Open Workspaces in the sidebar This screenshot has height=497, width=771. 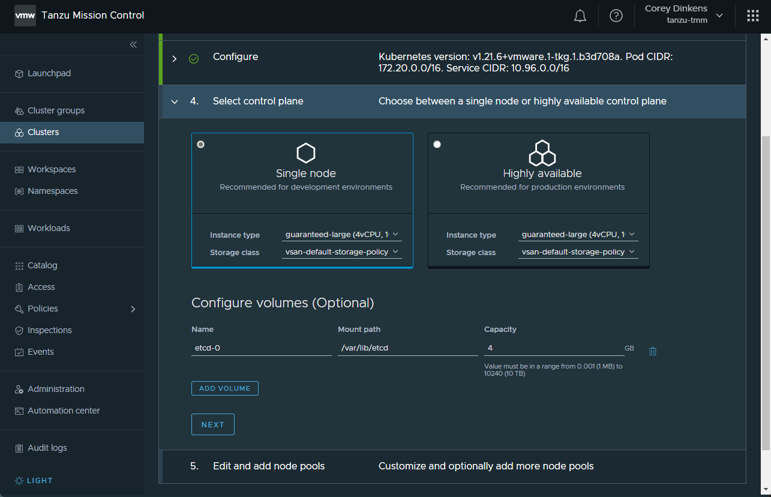[x=52, y=170]
